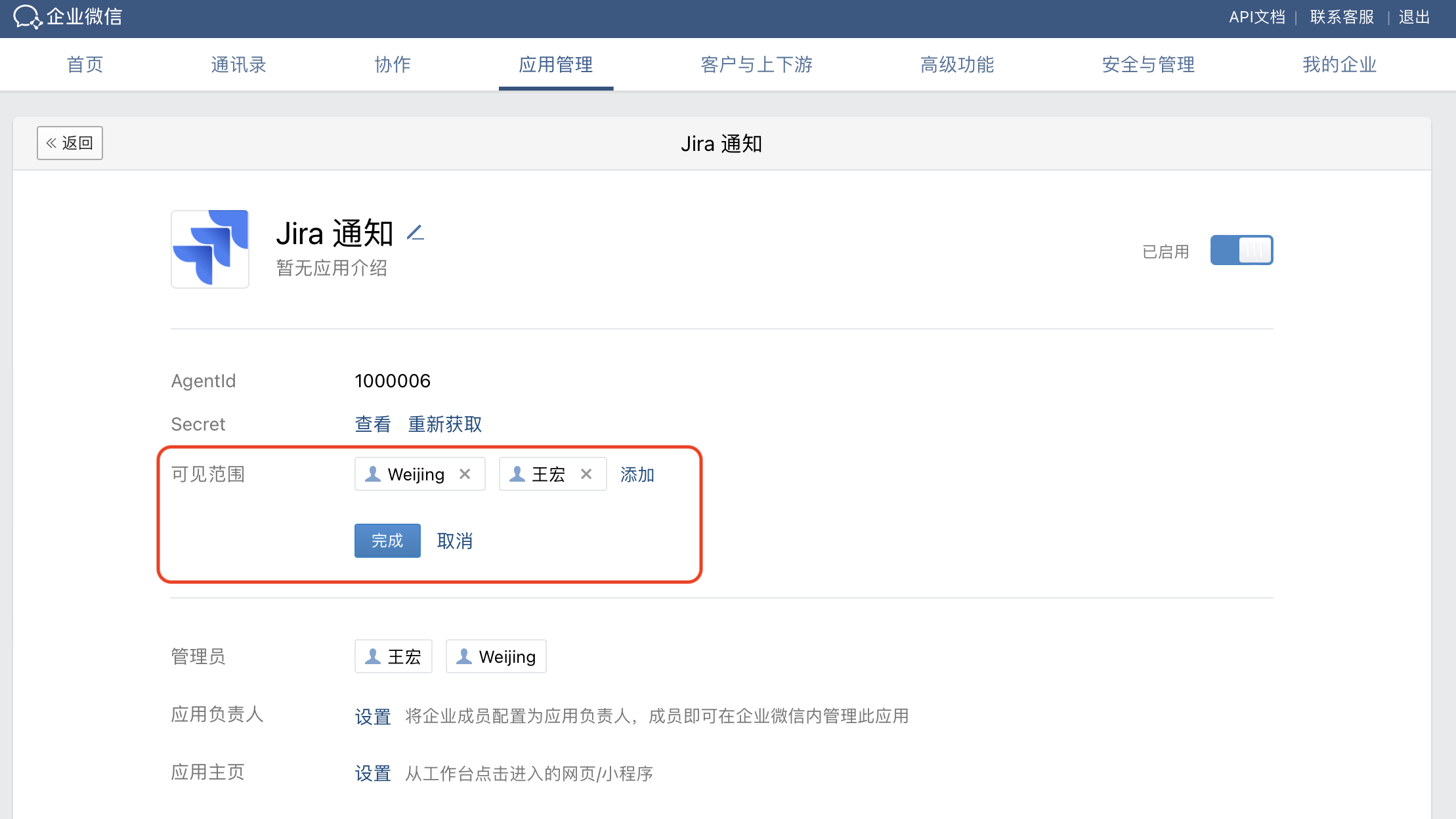Click the Jira app logo thumbnail
Screen dimensions: 1456x819
[x=210, y=249]
